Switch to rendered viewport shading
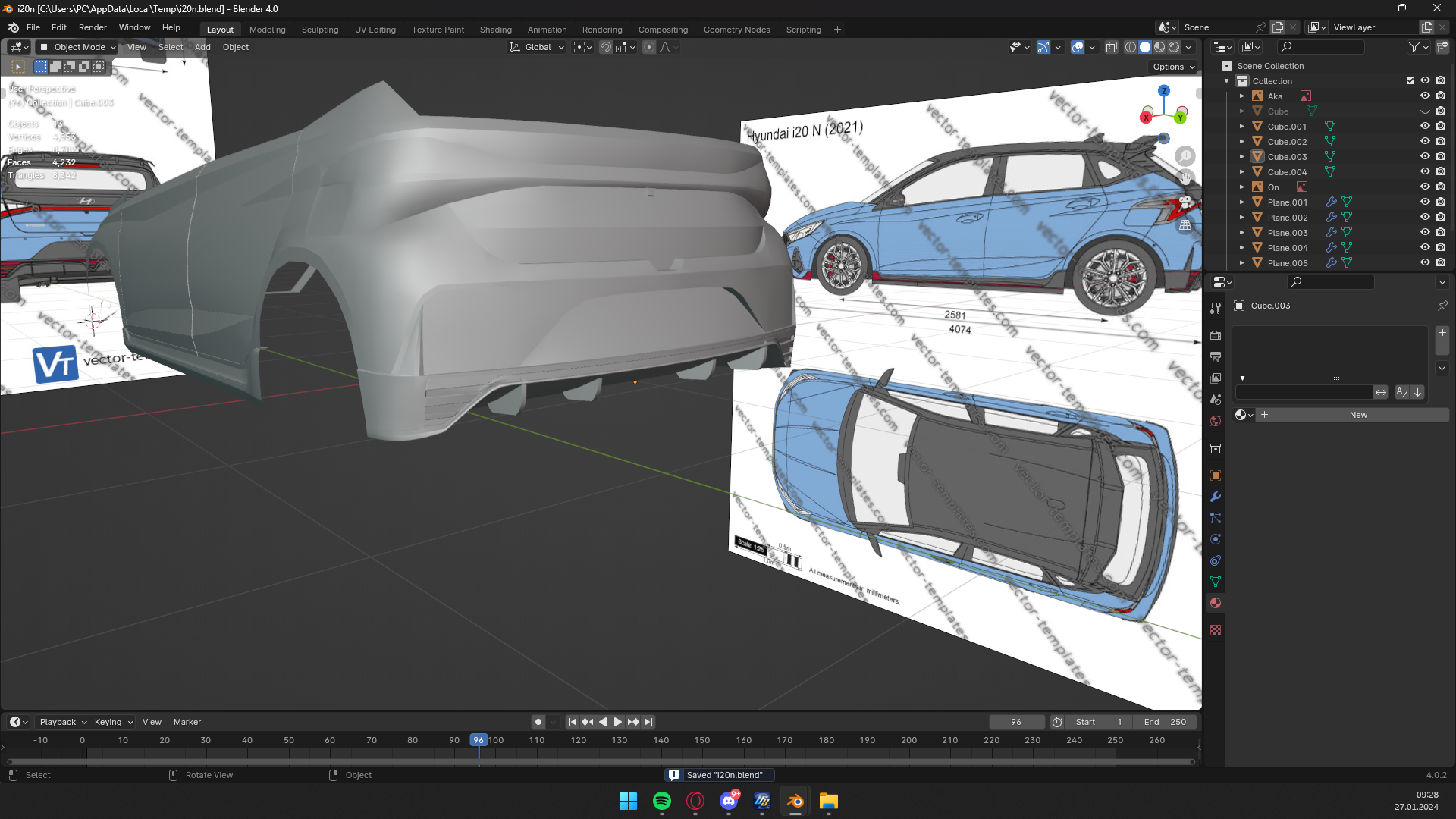Screen dimensions: 1456x819 [x=1174, y=47]
